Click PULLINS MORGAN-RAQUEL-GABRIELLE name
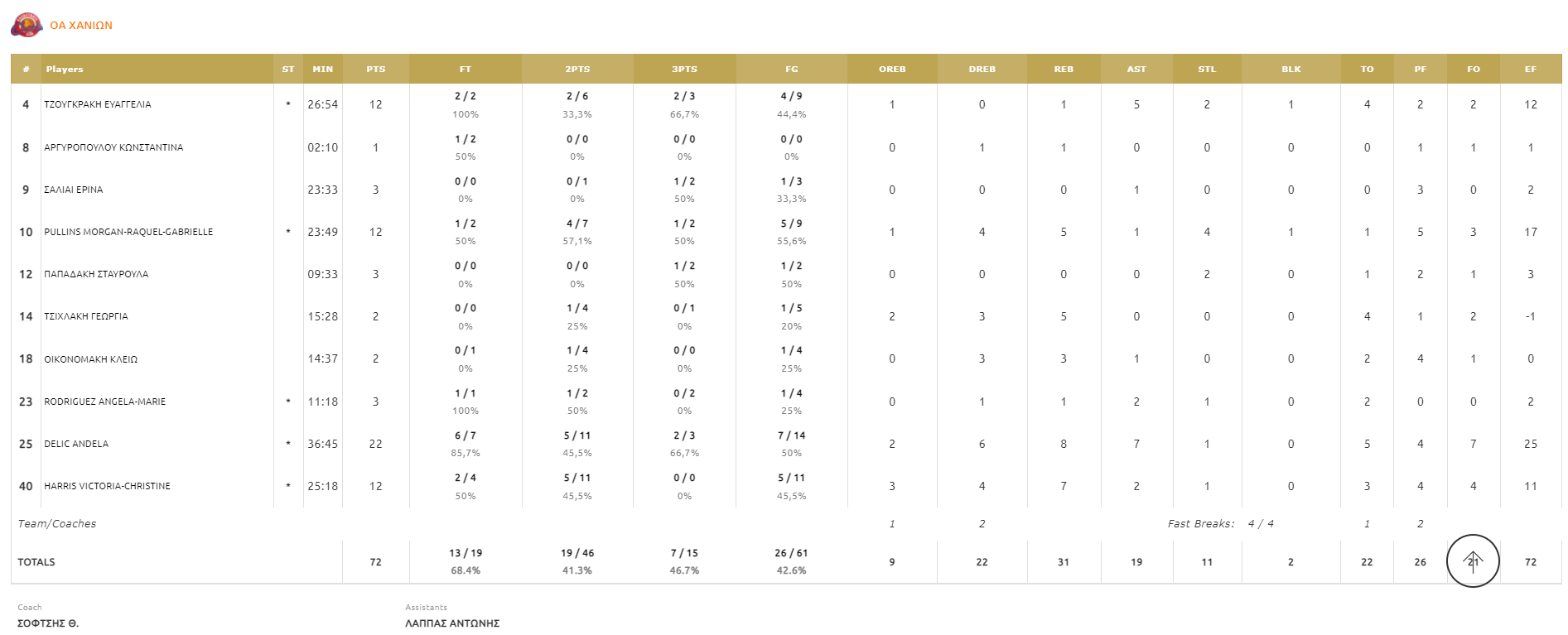 click(x=128, y=233)
